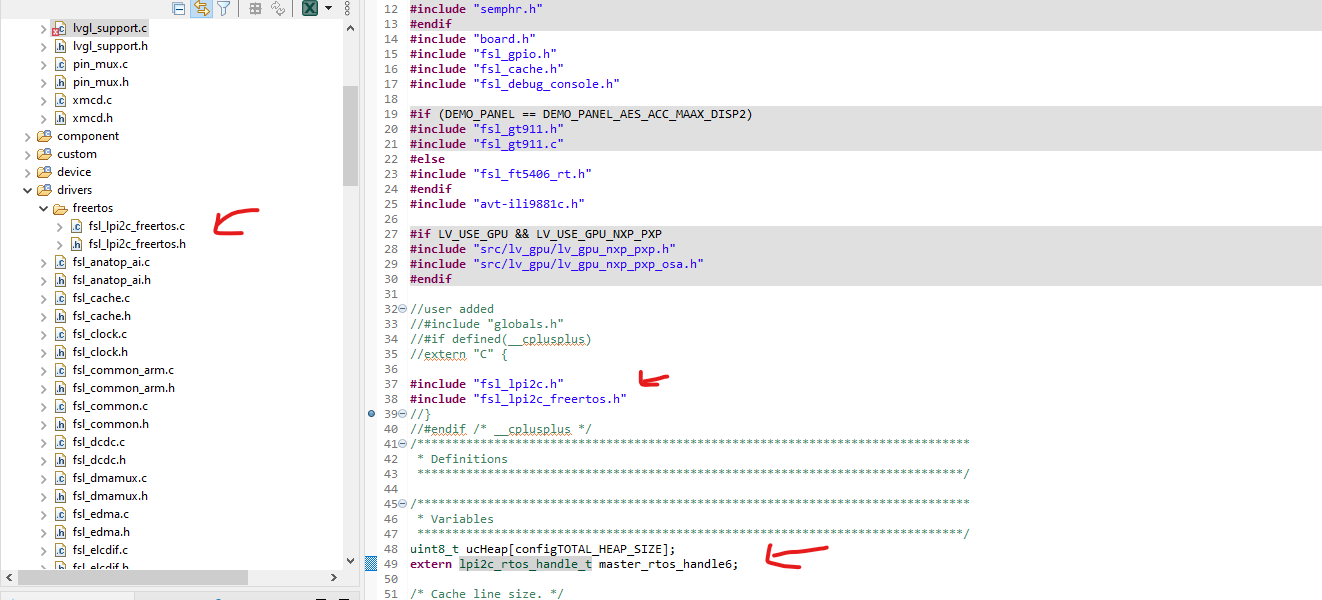Click the "avt-ili9881c.h" include text

tap(528, 204)
